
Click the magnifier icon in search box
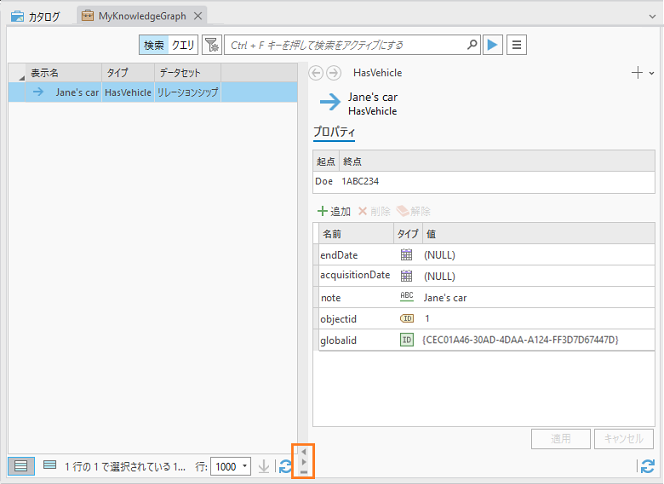(472, 45)
